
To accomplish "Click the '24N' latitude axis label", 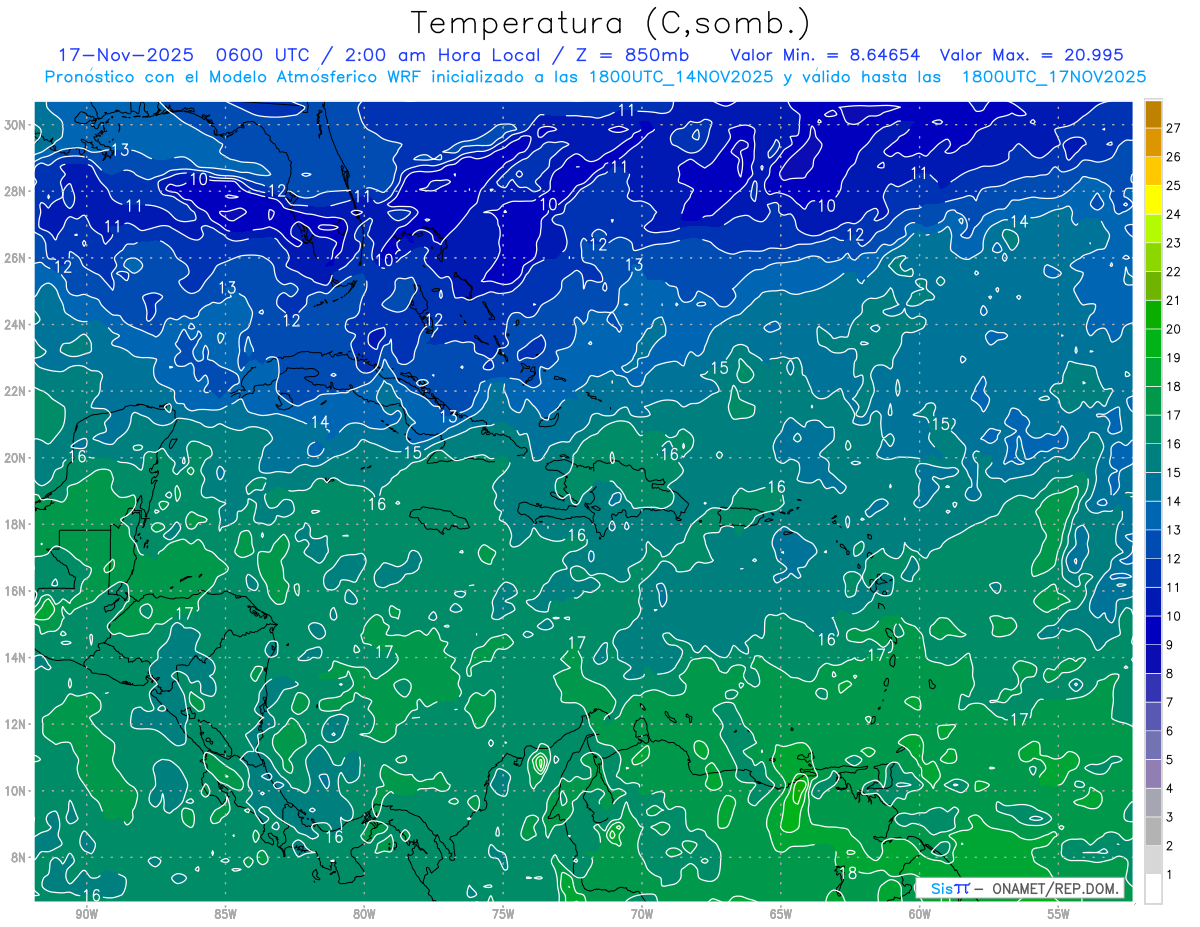I will coord(16,324).
